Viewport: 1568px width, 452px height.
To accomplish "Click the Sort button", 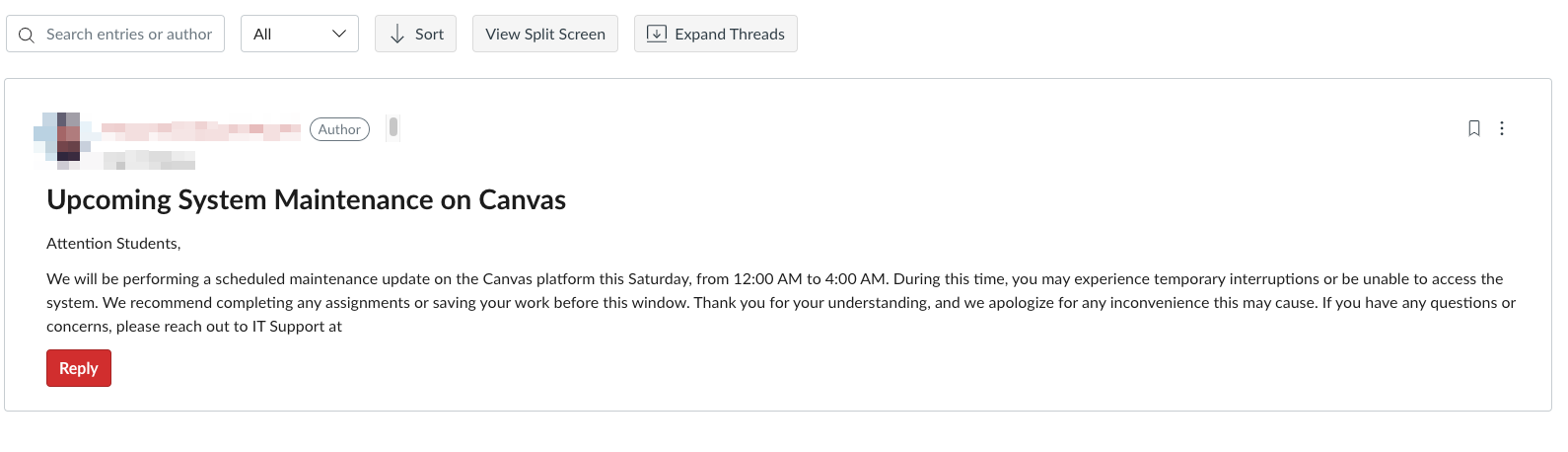I will pos(415,34).
